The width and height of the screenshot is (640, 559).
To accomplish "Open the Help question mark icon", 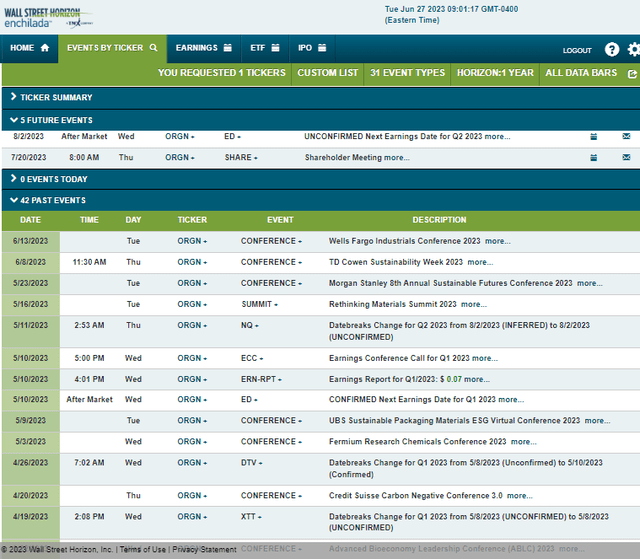I will tap(611, 49).
